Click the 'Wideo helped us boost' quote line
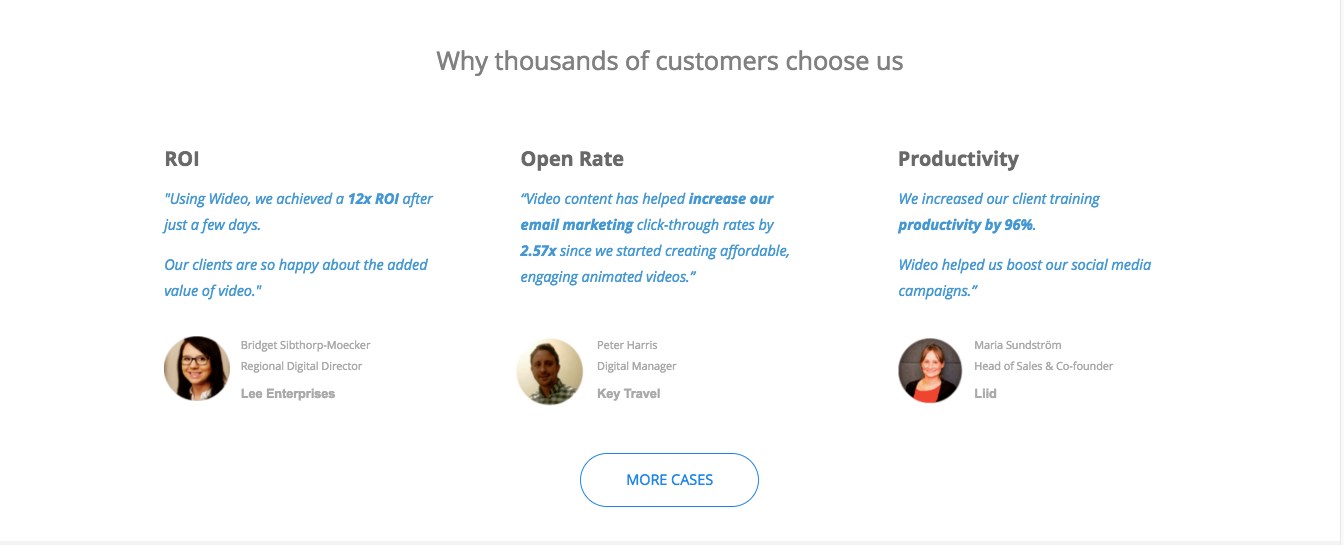Screen dimensions: 1344x545 (x=1024, y=265)
